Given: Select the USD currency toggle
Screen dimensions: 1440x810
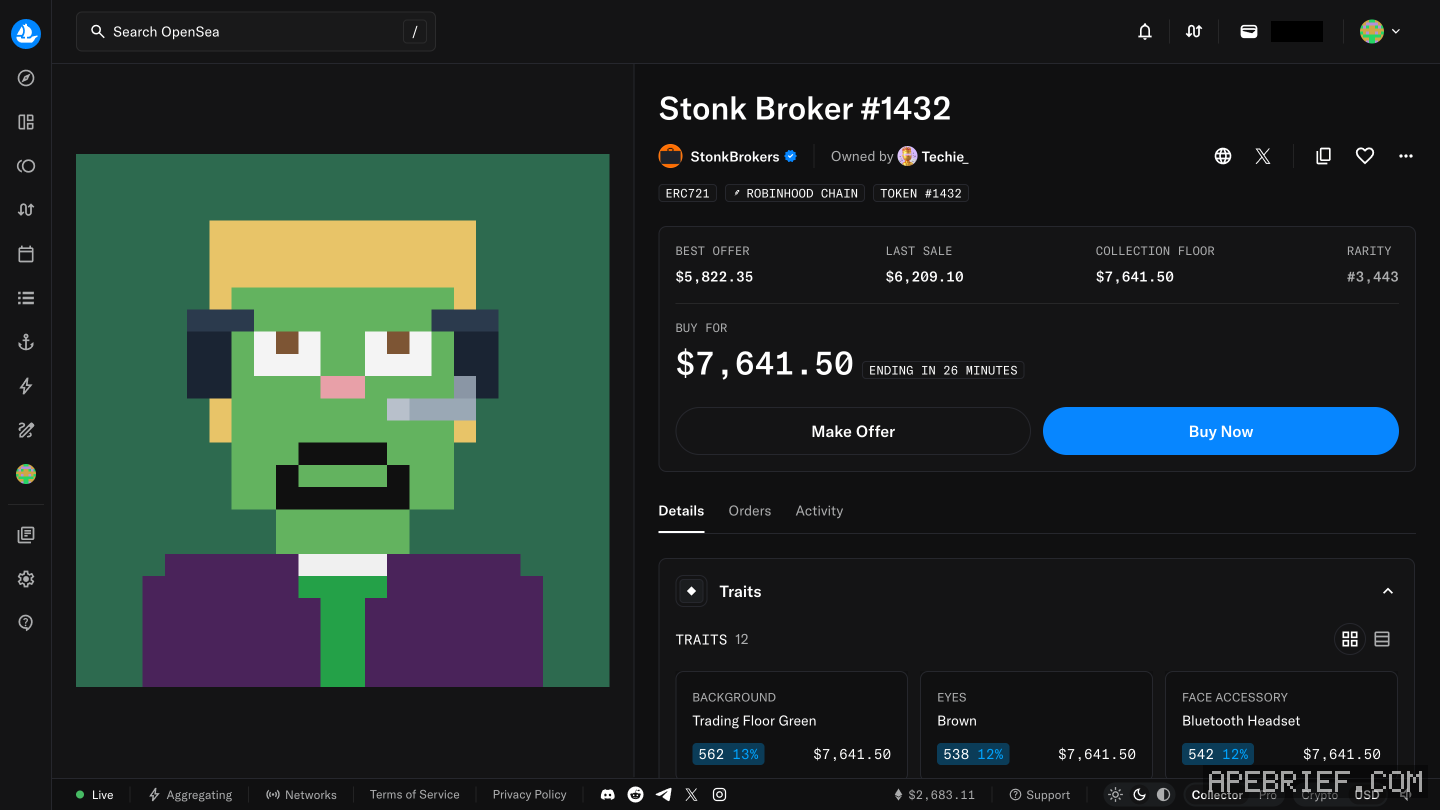Looking at the screenshot, I should click(1366, 795).
